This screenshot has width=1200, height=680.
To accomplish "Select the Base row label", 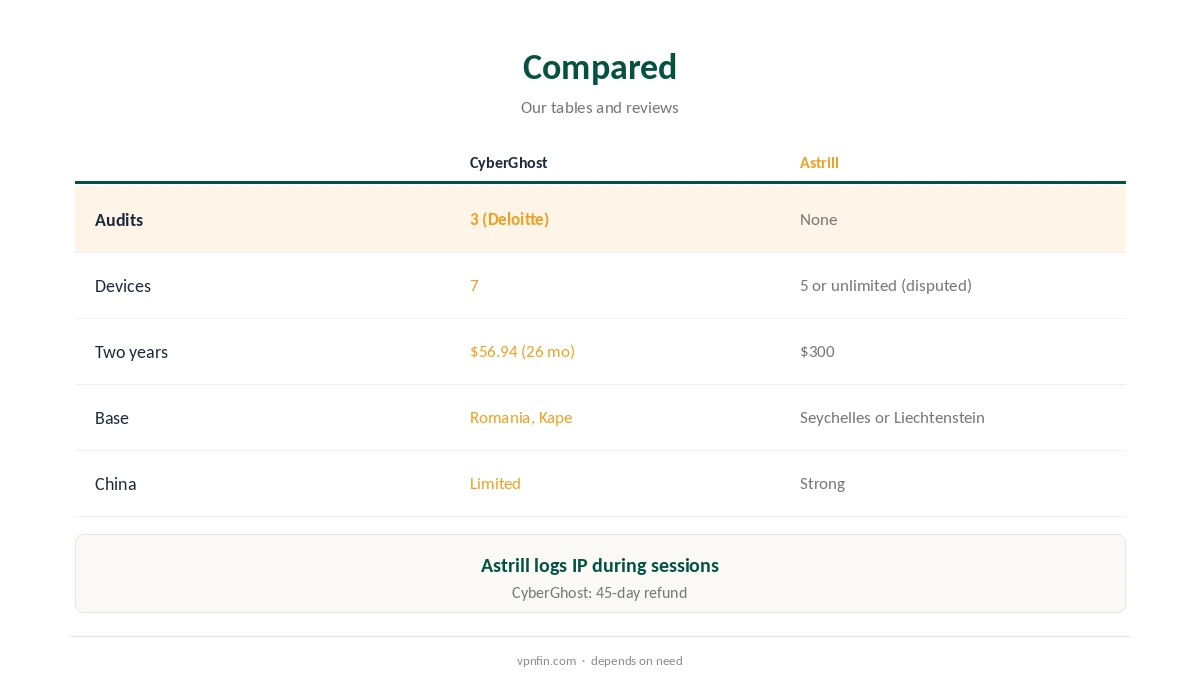I will tap(112, 418).
